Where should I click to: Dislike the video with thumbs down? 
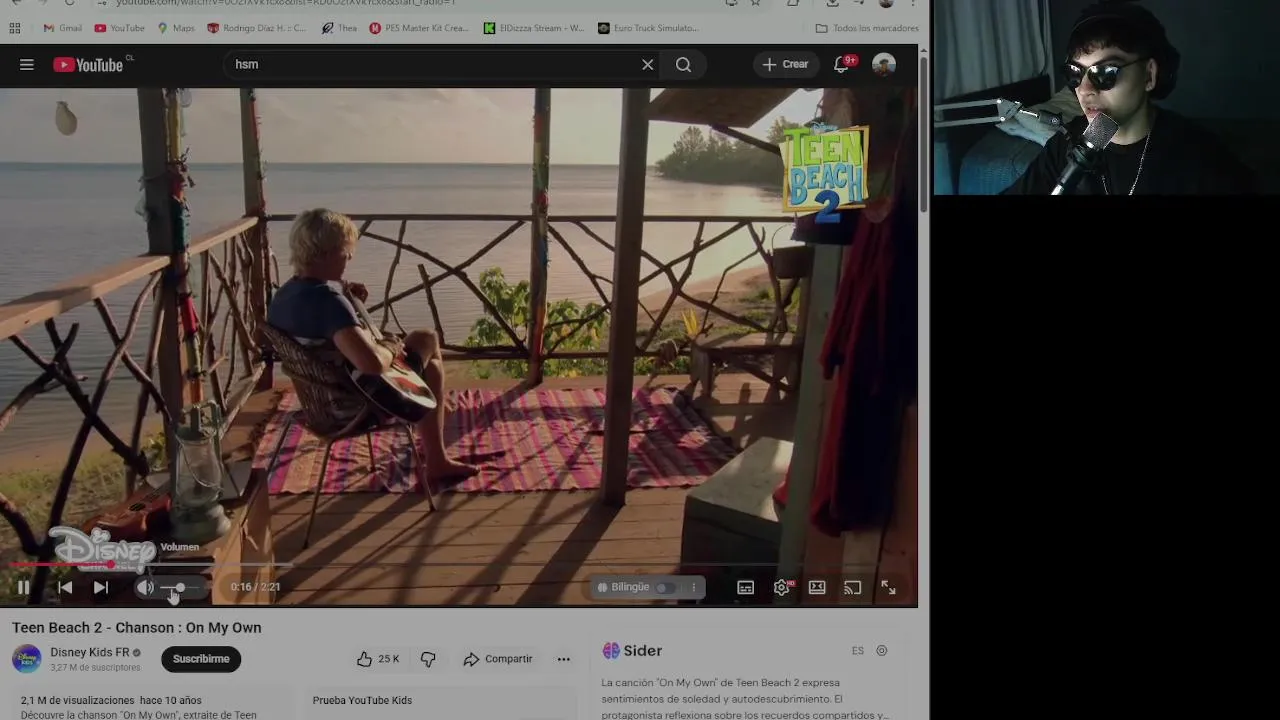(428, 659)
